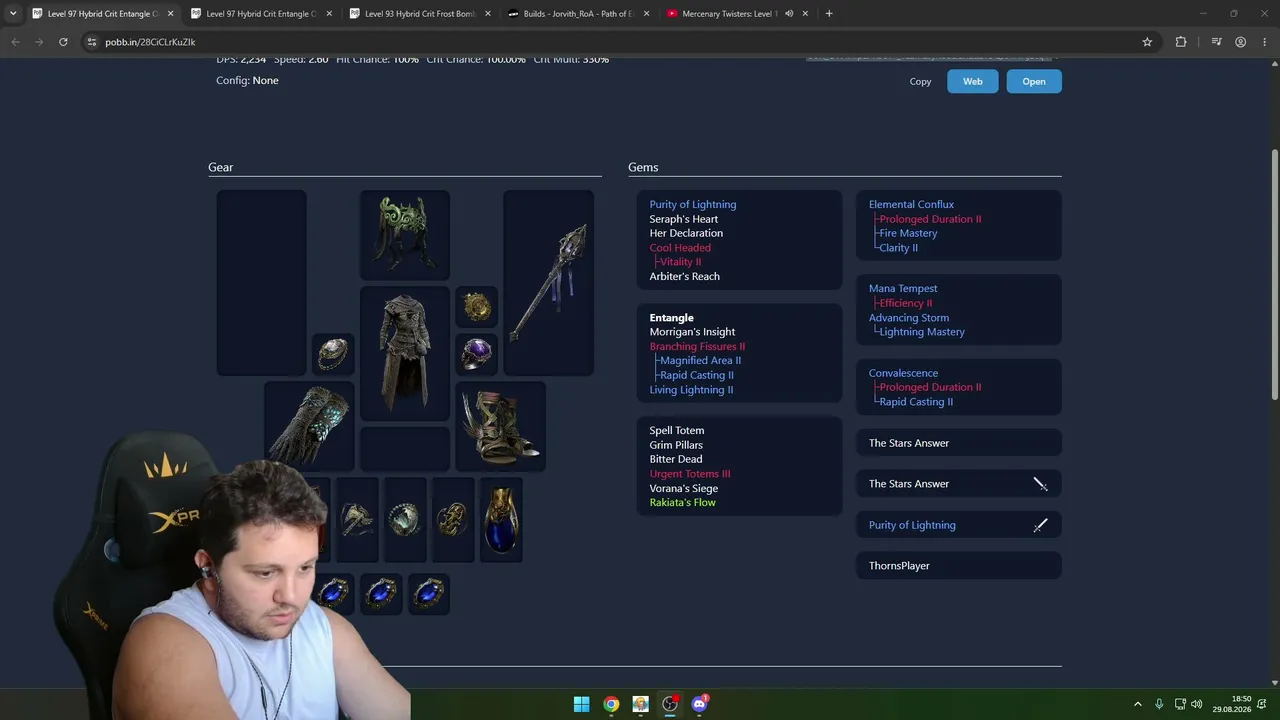Click the gold serpent charm item

click(x=453, y=519)
